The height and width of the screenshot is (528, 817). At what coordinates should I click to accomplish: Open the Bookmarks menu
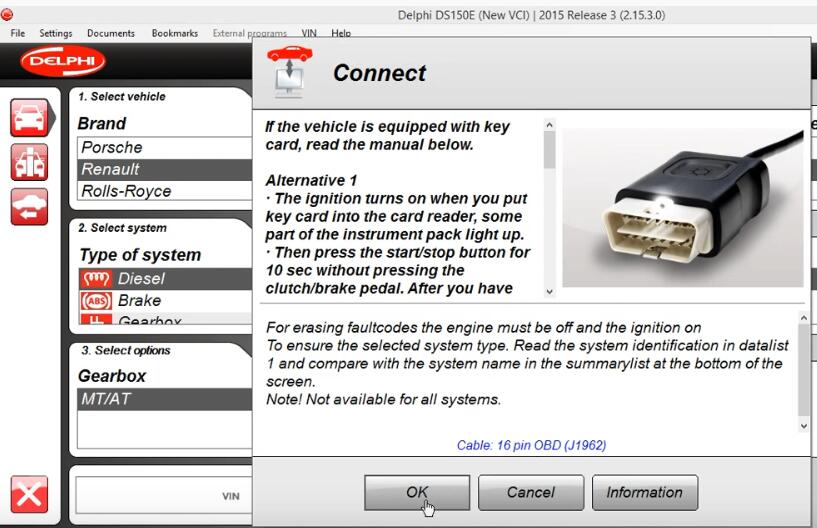(175, 33)
